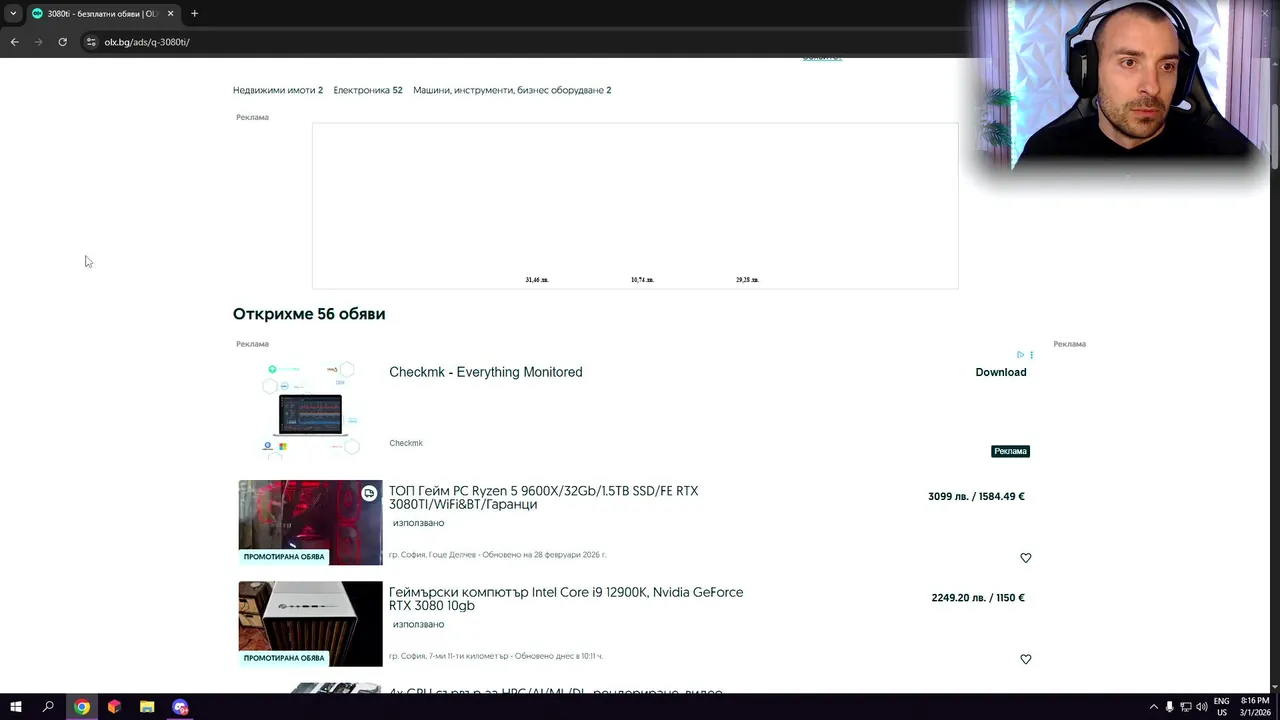The image size is (1280, 720).
Task: Open the Intel Core i9 12900K listing thumbnail
Action: click(310, 623)
